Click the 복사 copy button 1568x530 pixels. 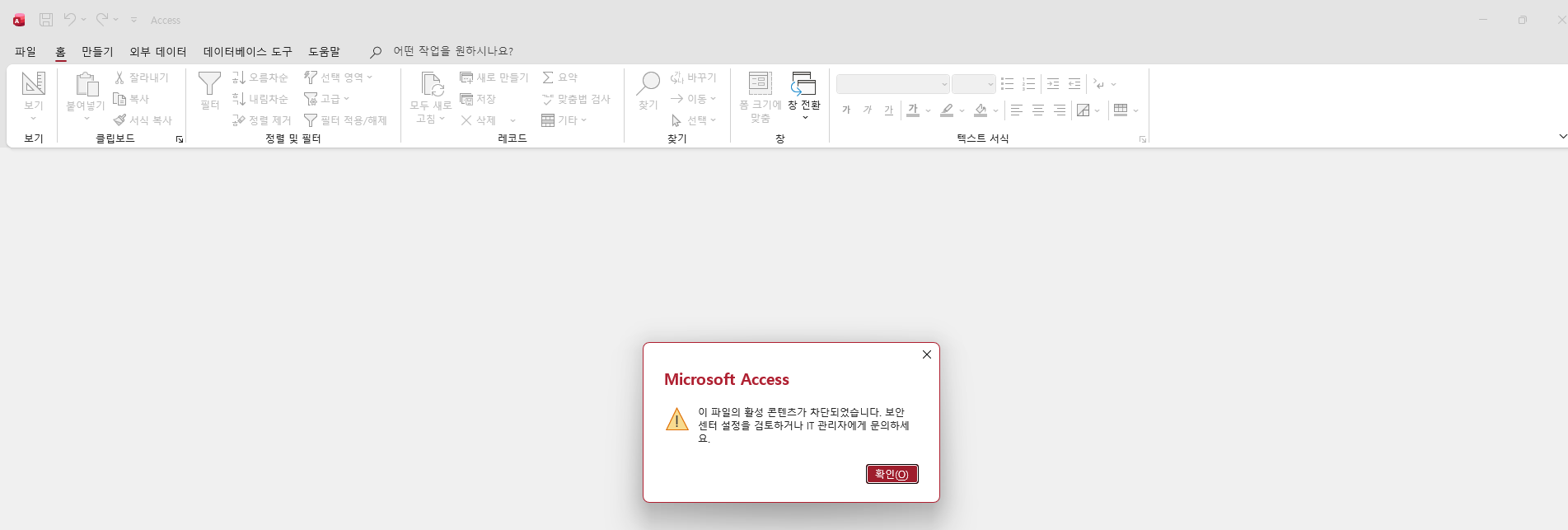(131, 99)
